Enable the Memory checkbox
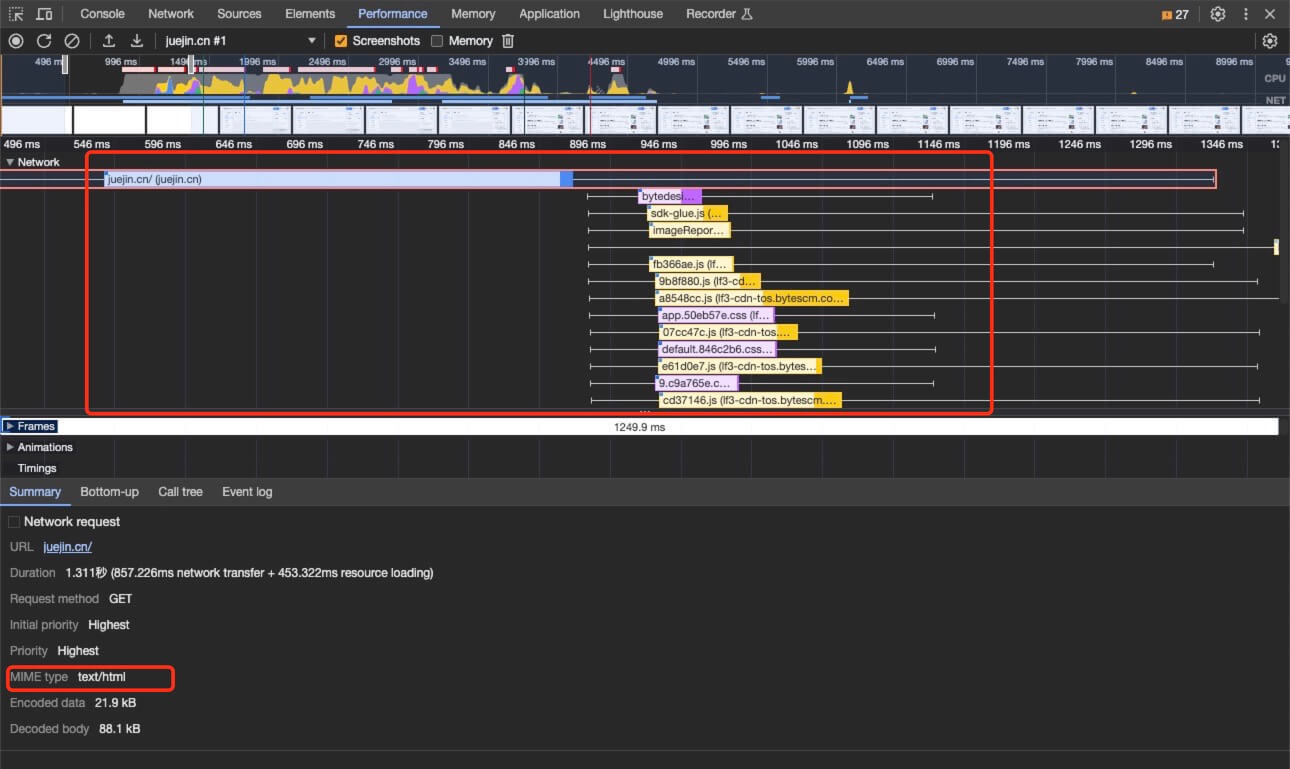 point(437,41)
